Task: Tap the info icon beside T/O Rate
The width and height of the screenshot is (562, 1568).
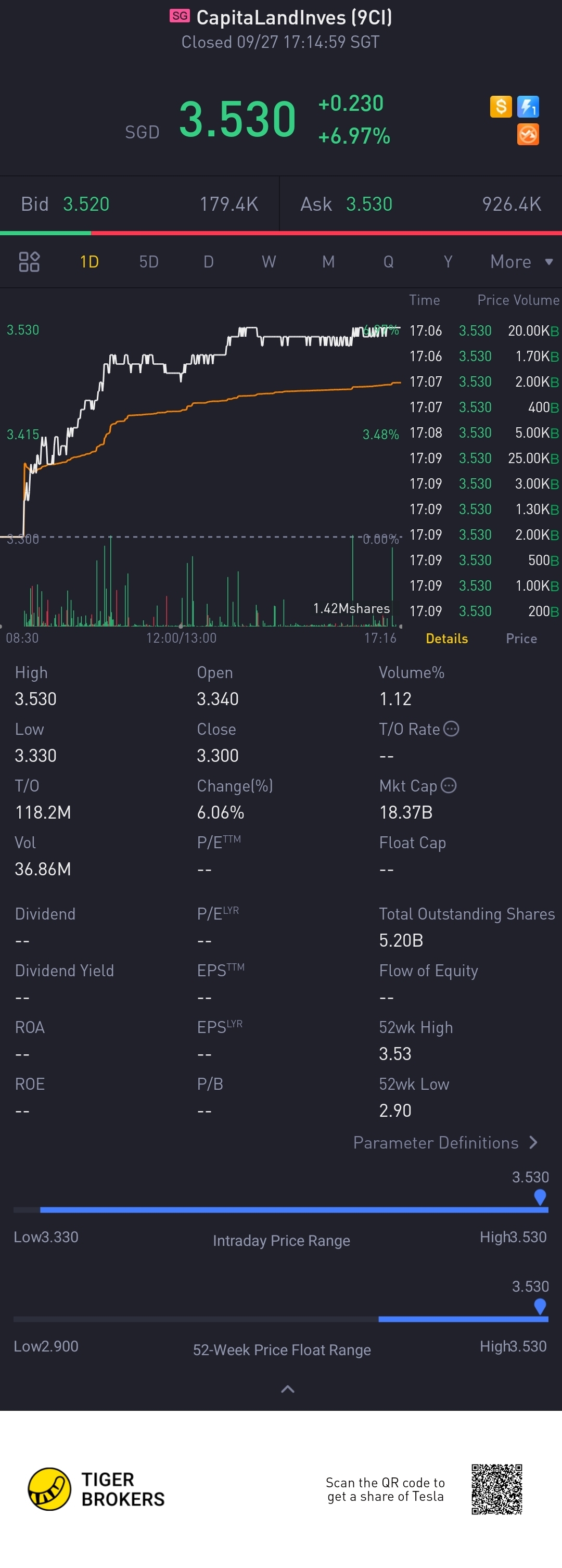Action: (451, 729)
